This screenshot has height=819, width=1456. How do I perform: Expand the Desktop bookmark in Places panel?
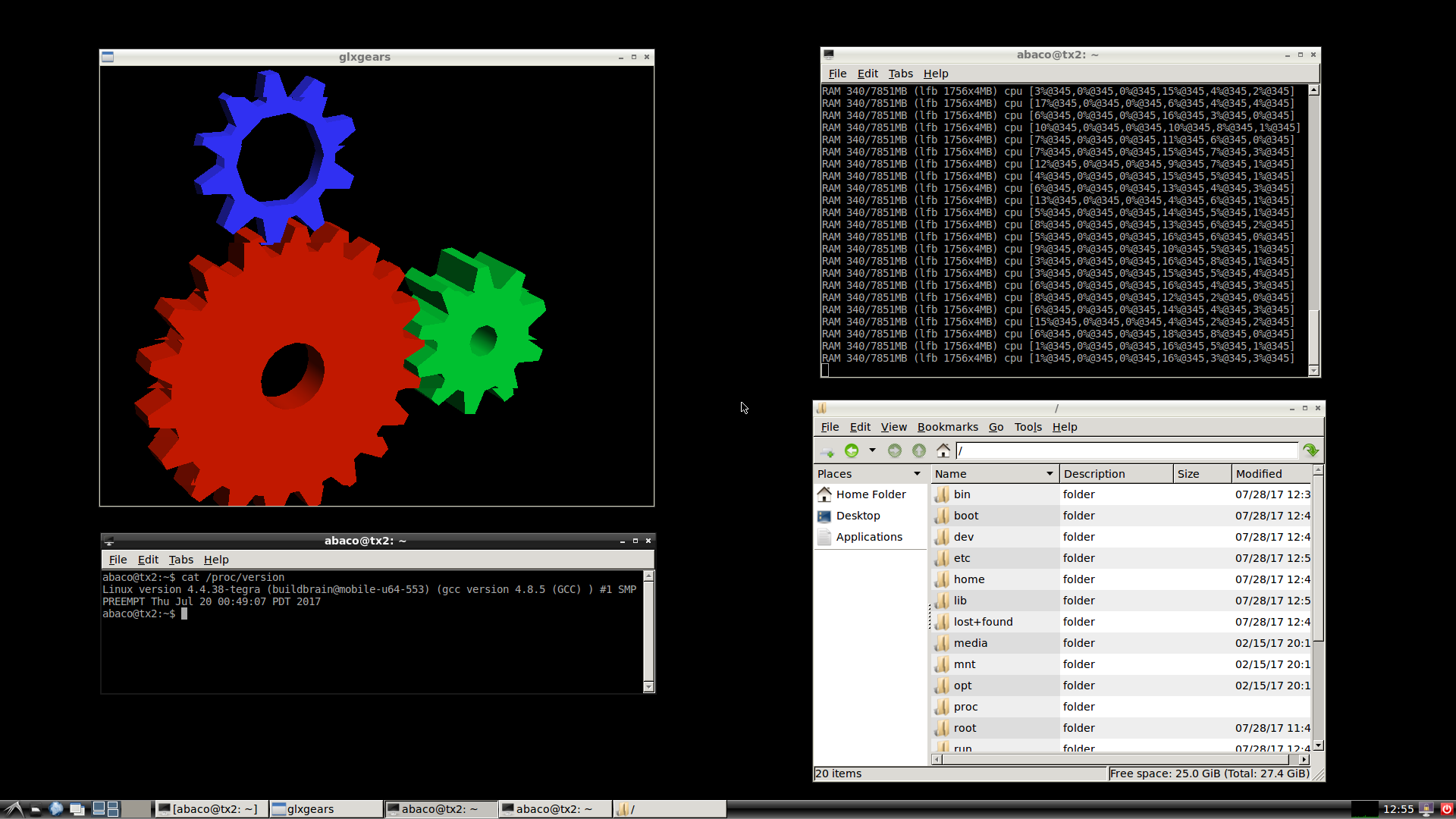[857, 515]
